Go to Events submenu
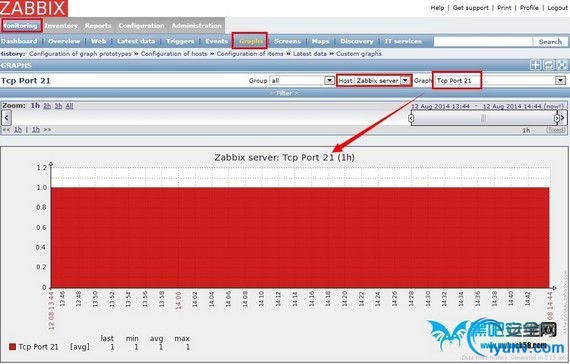570x364 pixels. 216,41
